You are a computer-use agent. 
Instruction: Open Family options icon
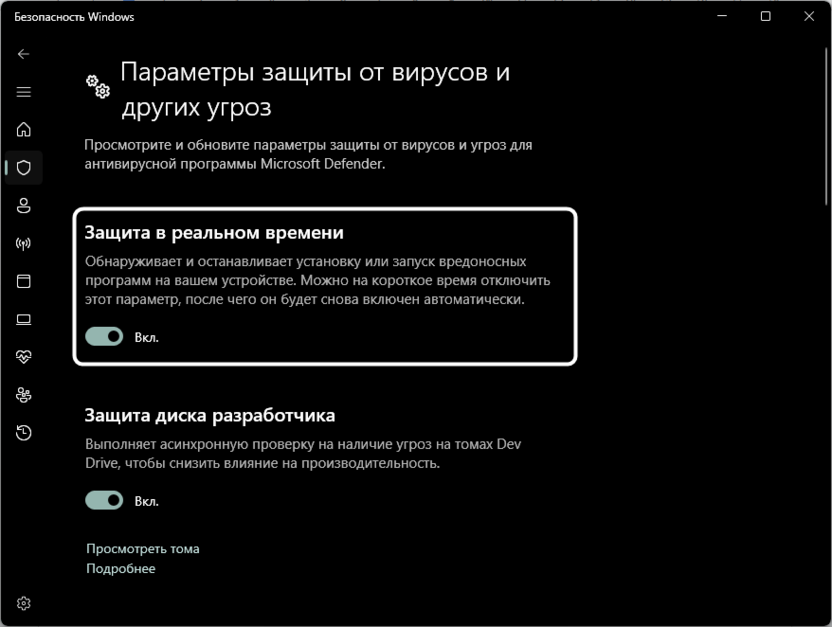23,395
